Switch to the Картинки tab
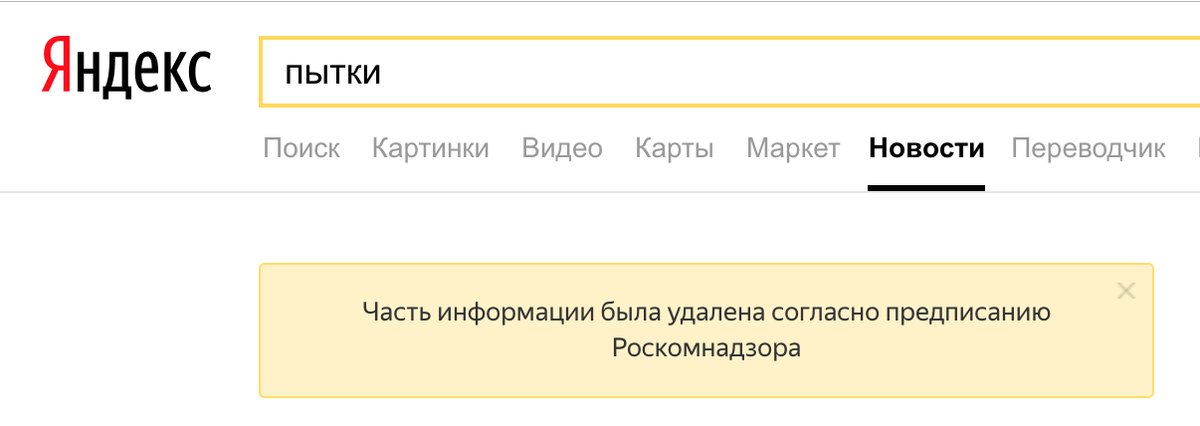1200x426 pixels. click(x=430, y=149)
